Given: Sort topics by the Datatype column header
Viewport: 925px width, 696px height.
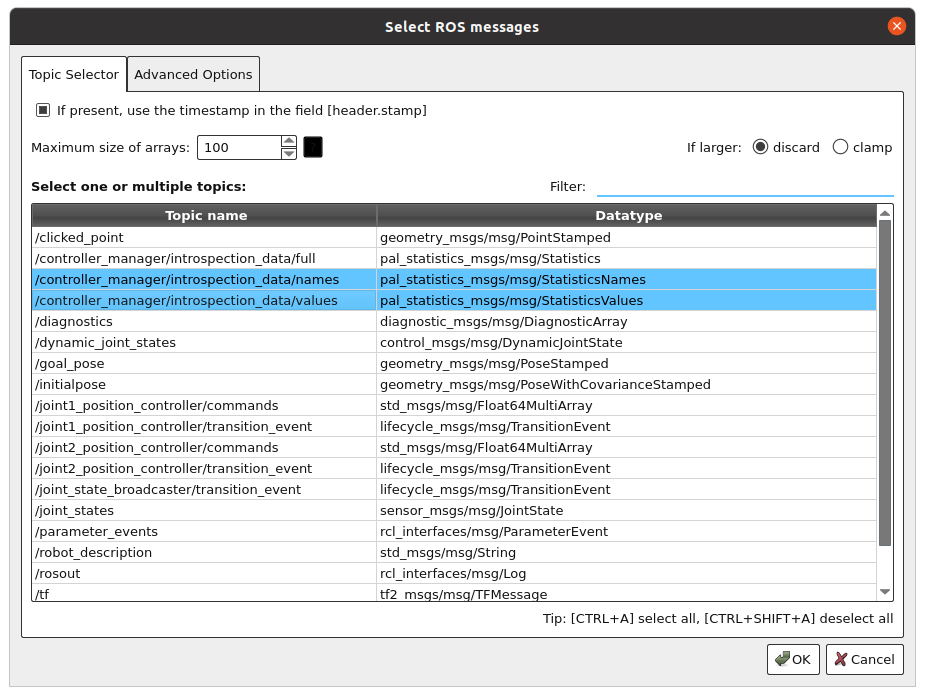Looking at the screenshot, I should [x=628, y=215].
